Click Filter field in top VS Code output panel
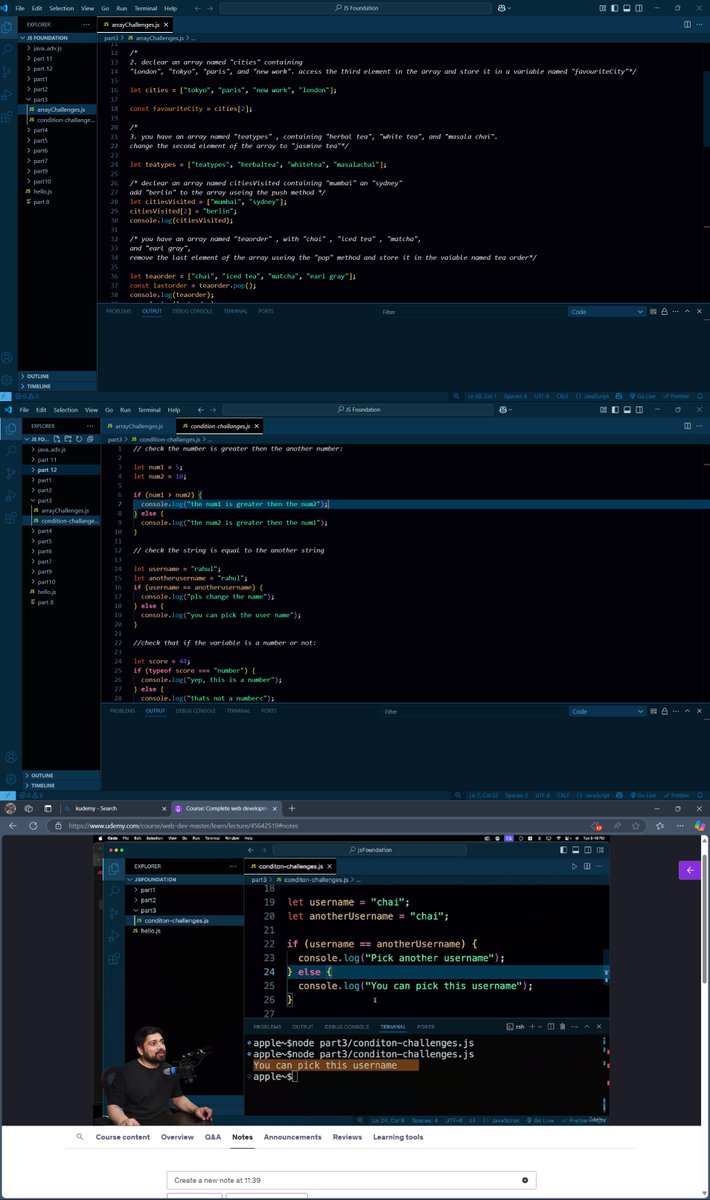The image size is (710, 1200). pyautogui.click(x=470, y=311)
